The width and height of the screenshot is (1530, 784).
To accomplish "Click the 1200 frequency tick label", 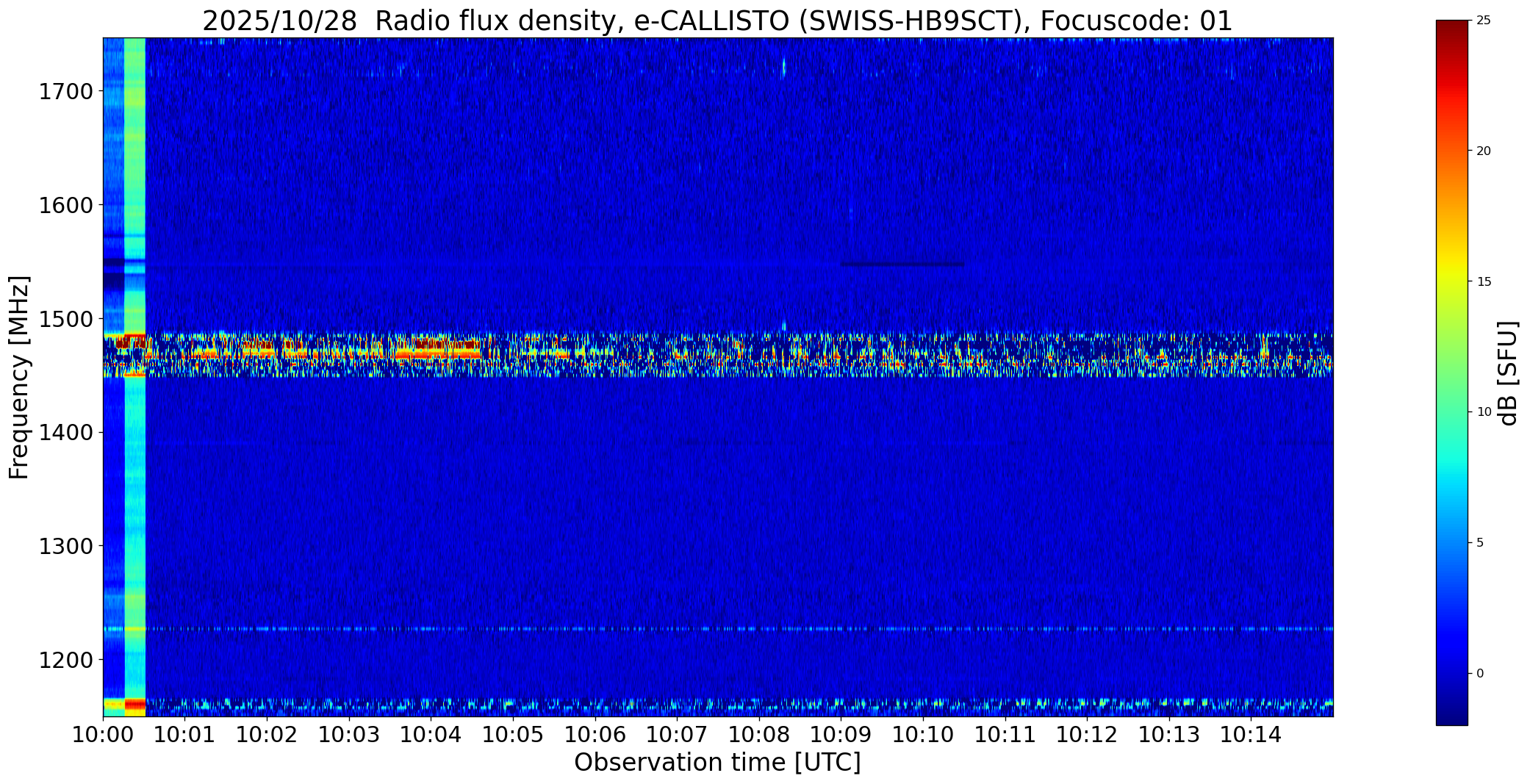I will [x=65, y=660].
